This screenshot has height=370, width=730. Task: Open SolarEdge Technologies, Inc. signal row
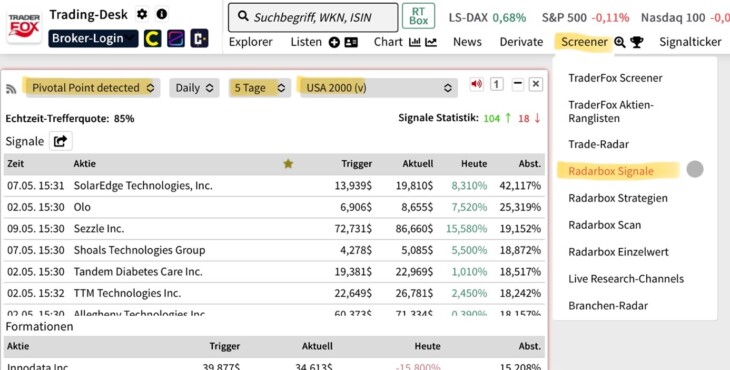click(x=274, y=186)
